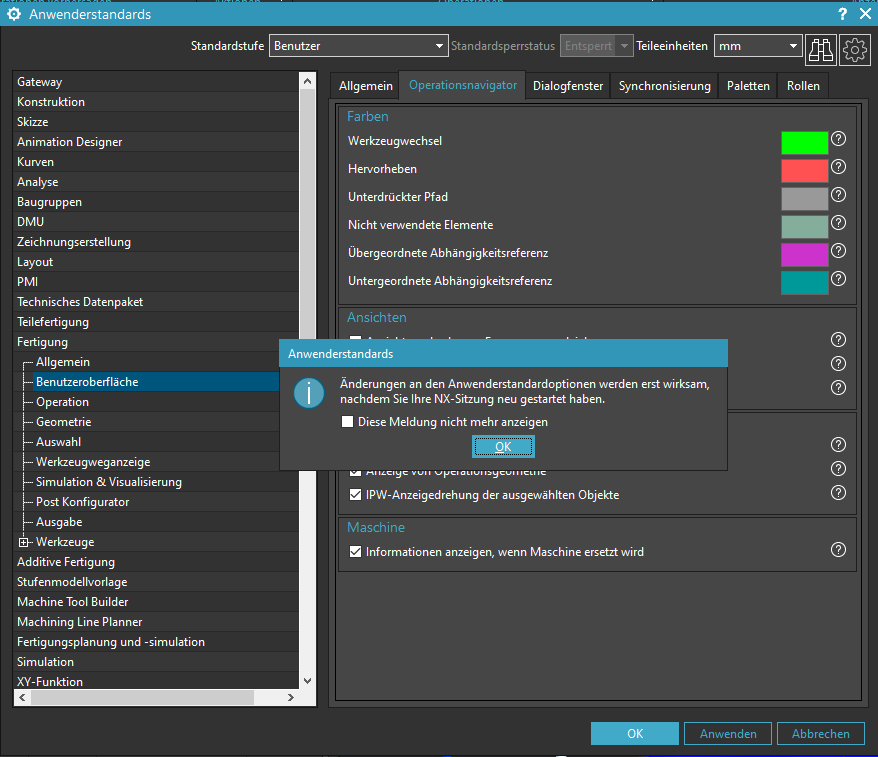Click help icon for Nicht verwendete Elemente
The image size is (878, 757).
pyautogui.click(x=838, y=223)
